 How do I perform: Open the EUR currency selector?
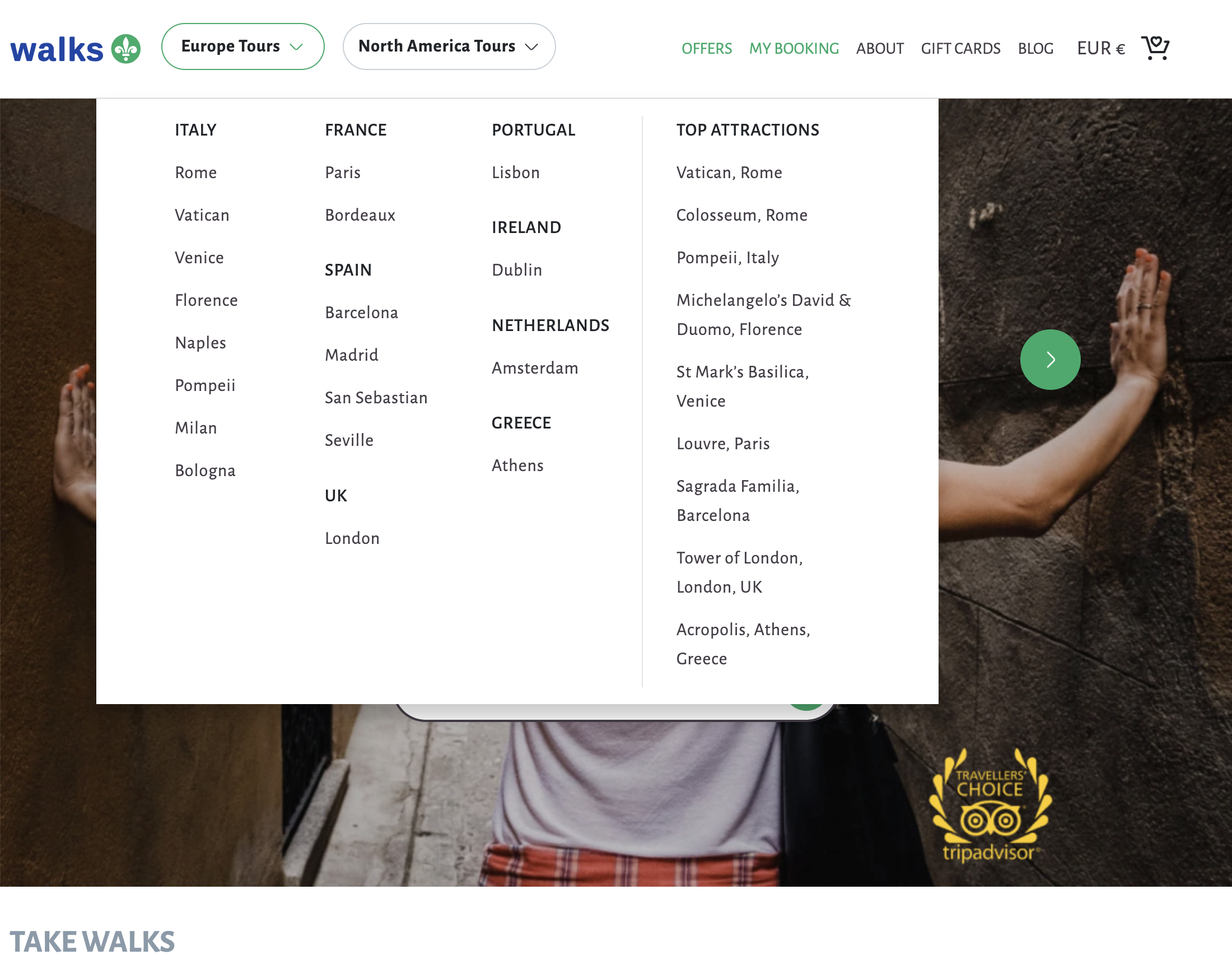(1100, 49)
